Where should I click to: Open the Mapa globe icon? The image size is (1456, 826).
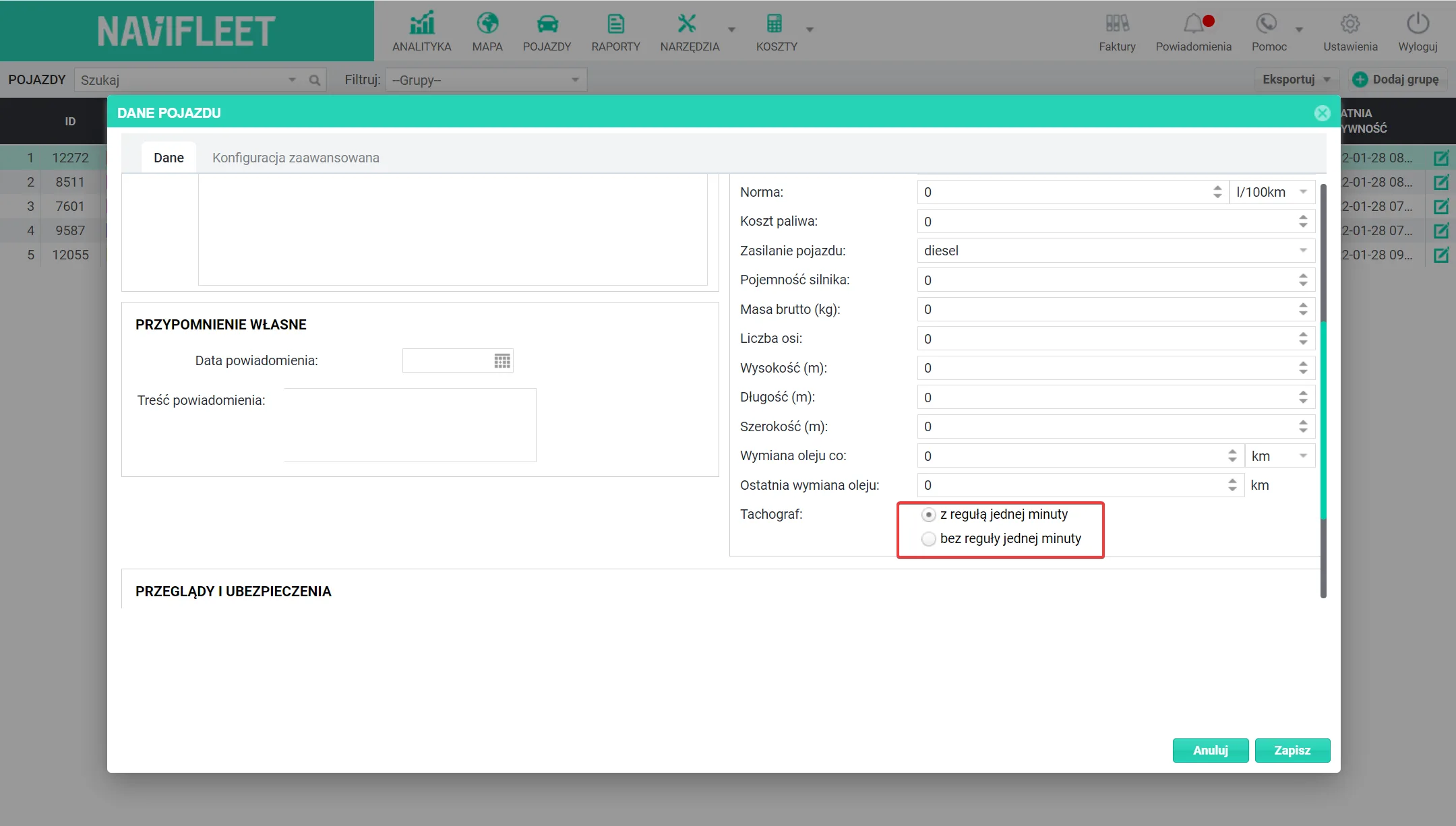coord(487,24)
